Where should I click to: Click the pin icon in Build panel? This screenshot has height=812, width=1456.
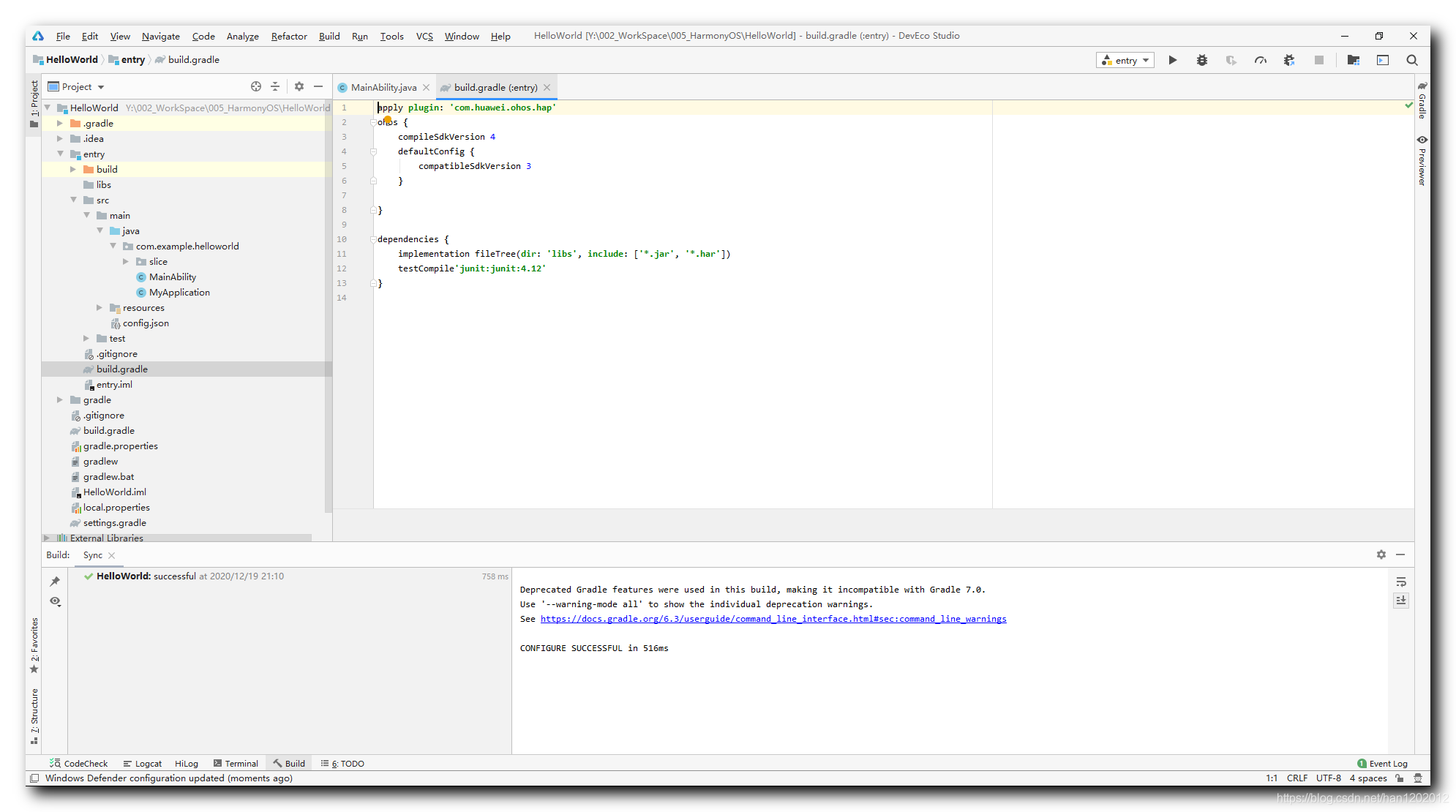click(55, 582)
